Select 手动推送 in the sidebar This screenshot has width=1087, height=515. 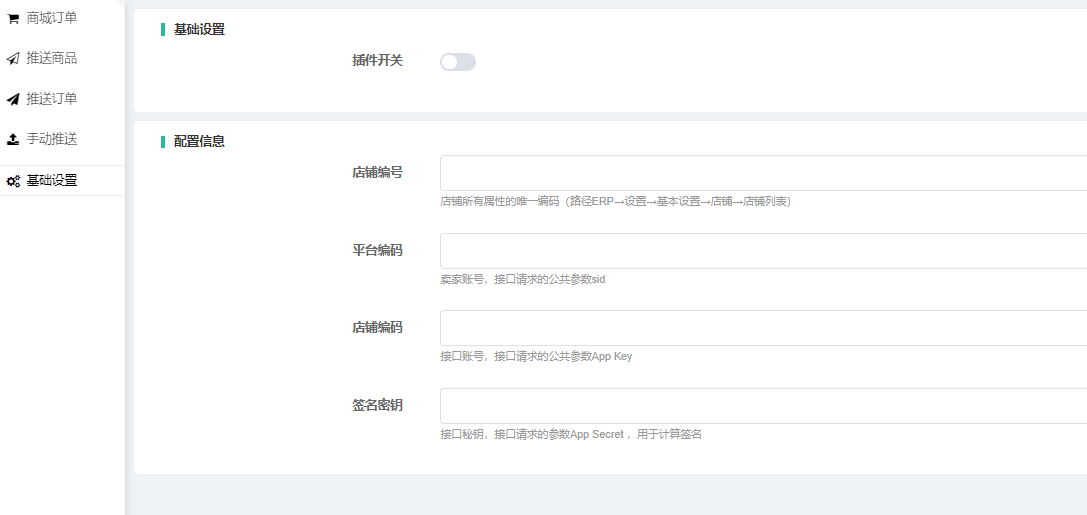pos(51,139)
